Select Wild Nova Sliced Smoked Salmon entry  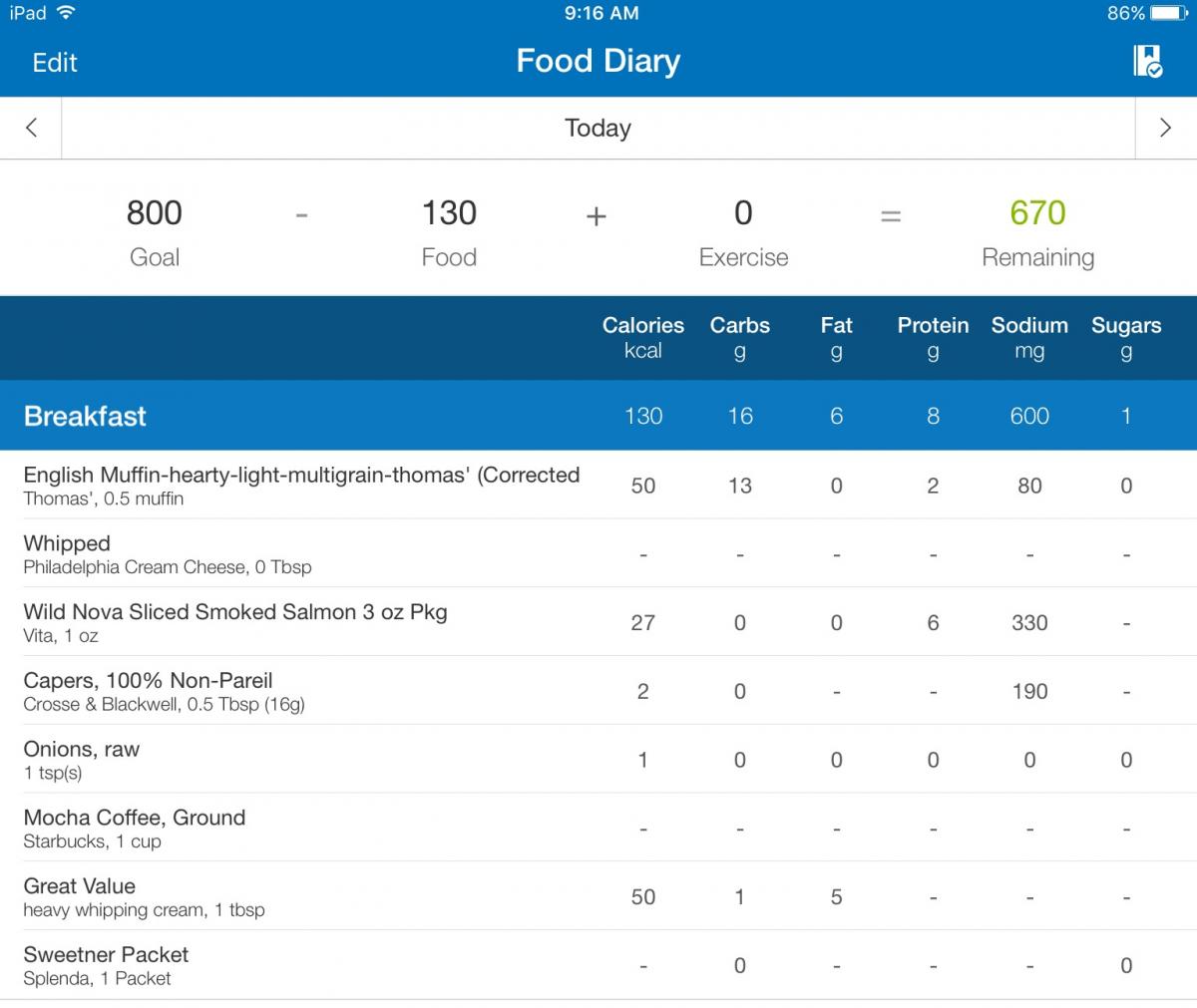click(598, 622)
